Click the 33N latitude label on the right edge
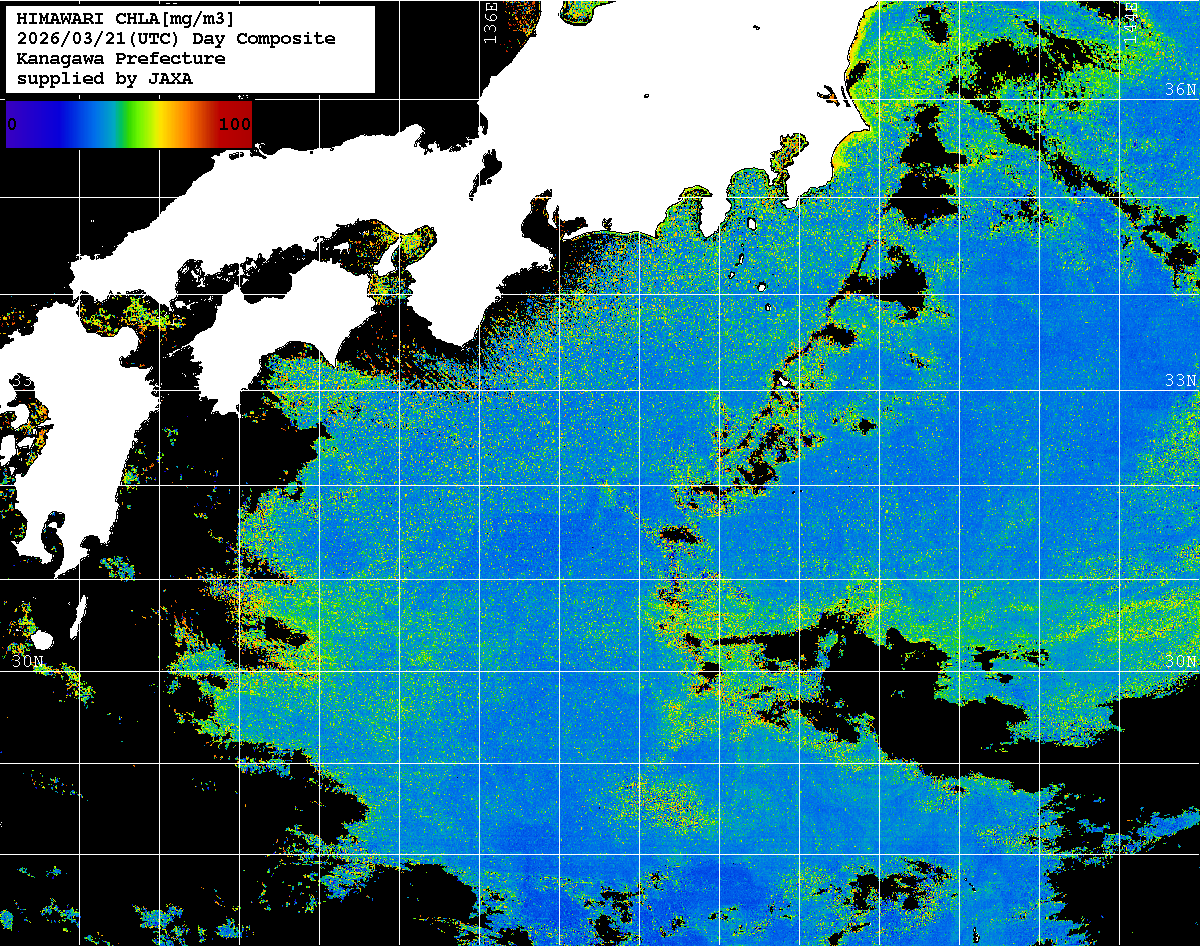 1180,381
